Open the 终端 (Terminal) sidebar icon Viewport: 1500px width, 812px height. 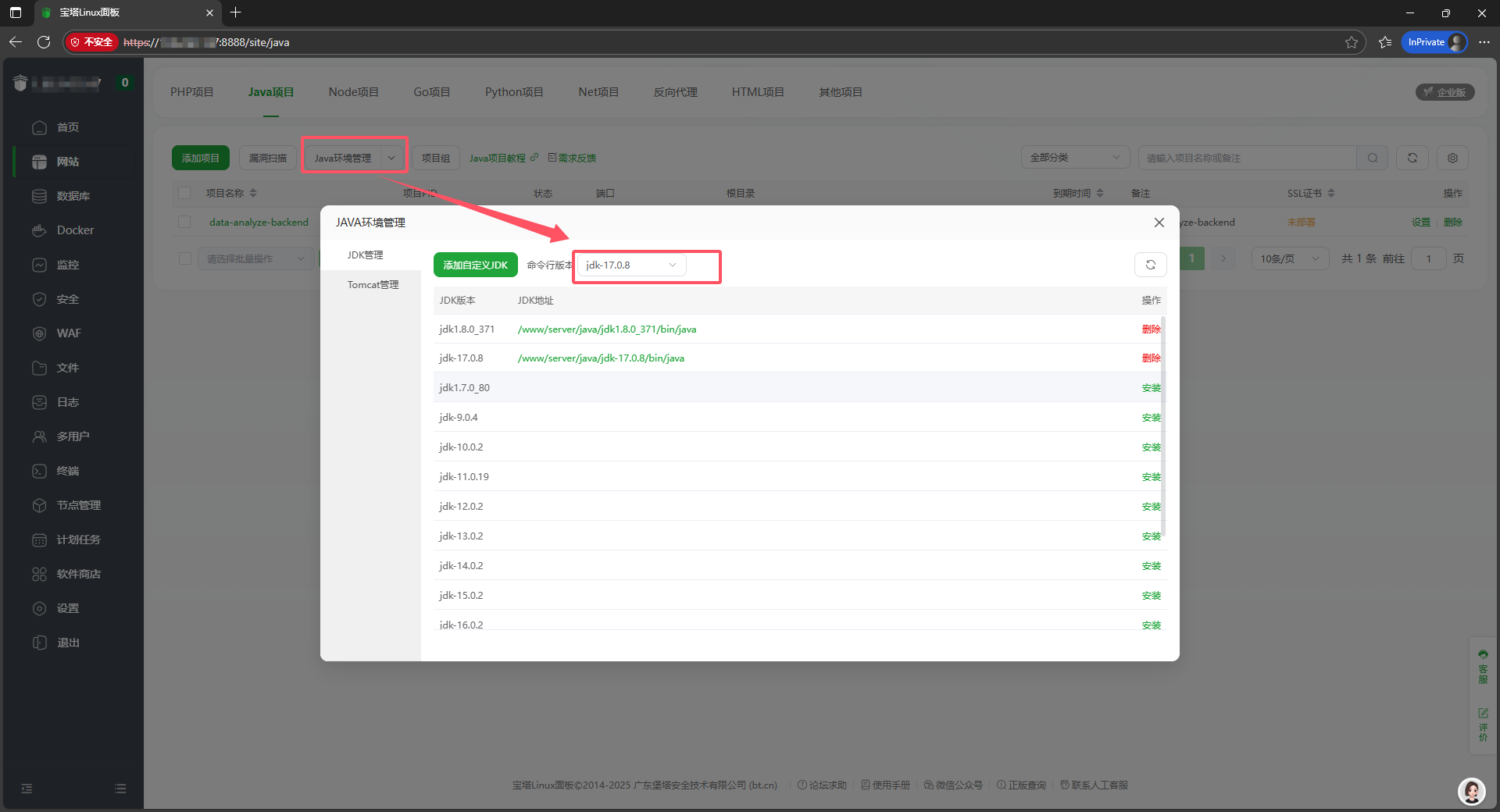coord(67,470)
